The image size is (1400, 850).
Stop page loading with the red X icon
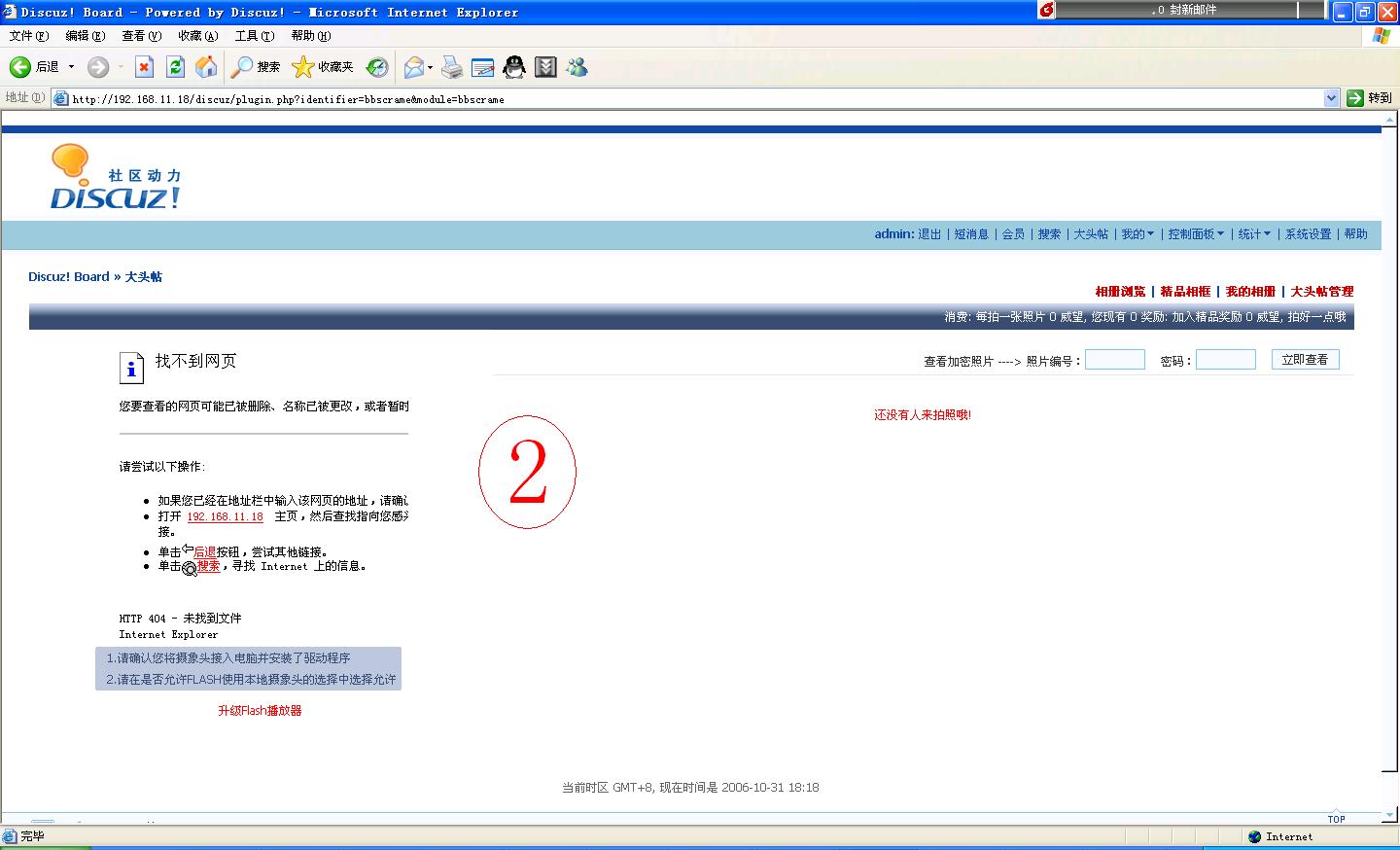click(x=144, y=67)
